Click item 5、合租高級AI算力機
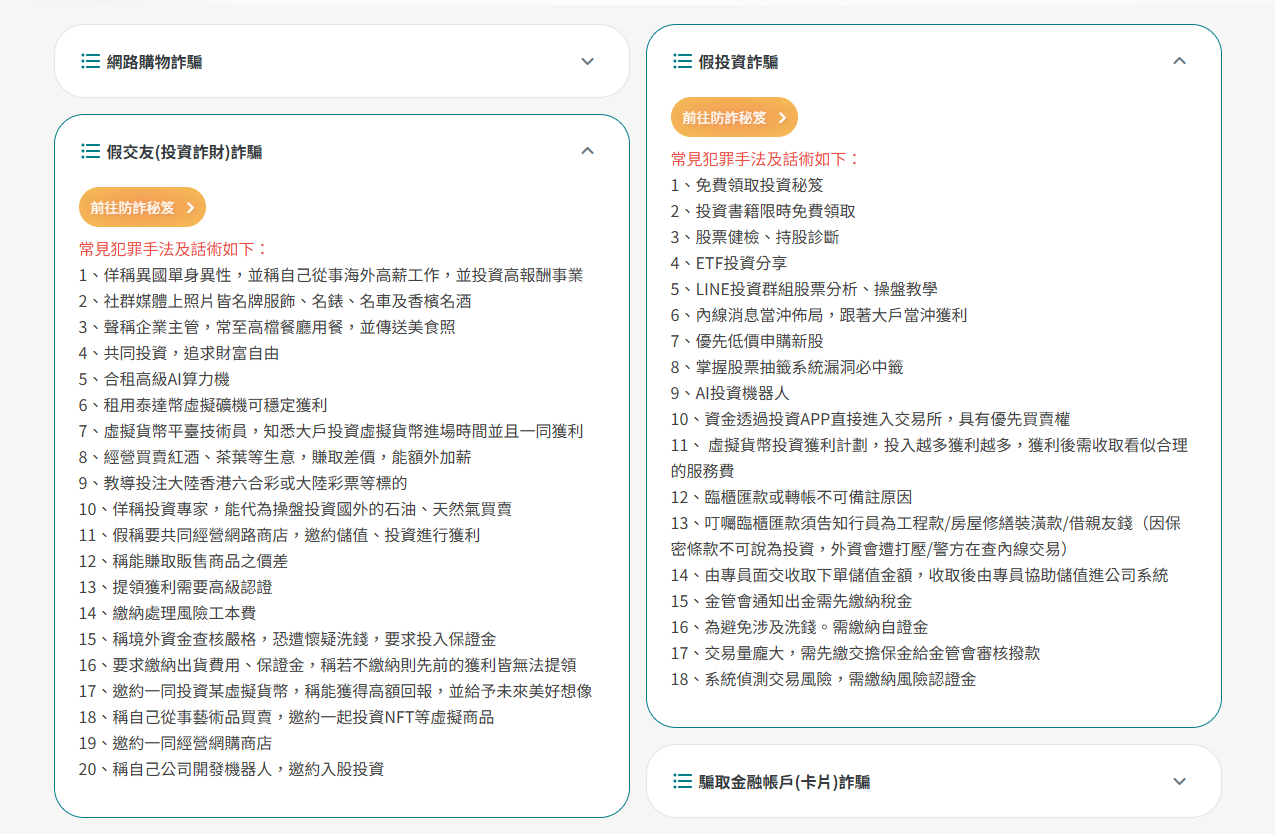1275x834 pixels. 154,379
